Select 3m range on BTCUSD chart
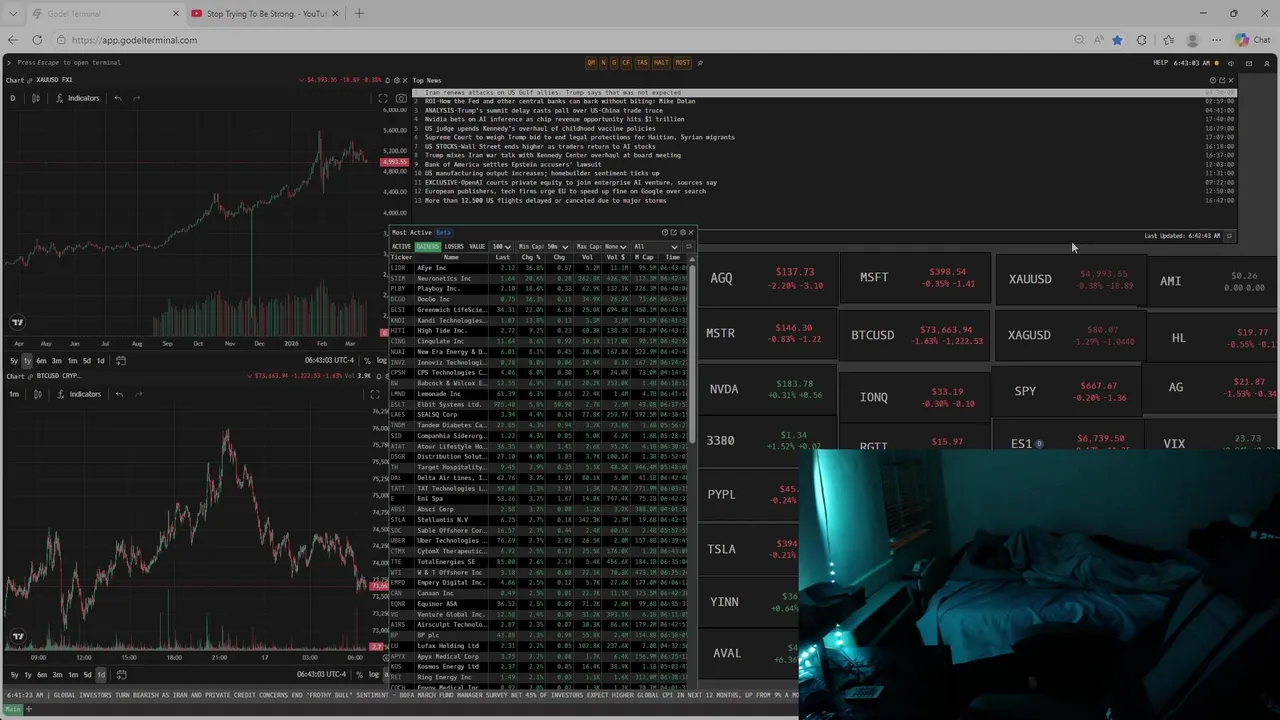The height and width of the screenshot is (720, 1280). click(x=57, y=674)
